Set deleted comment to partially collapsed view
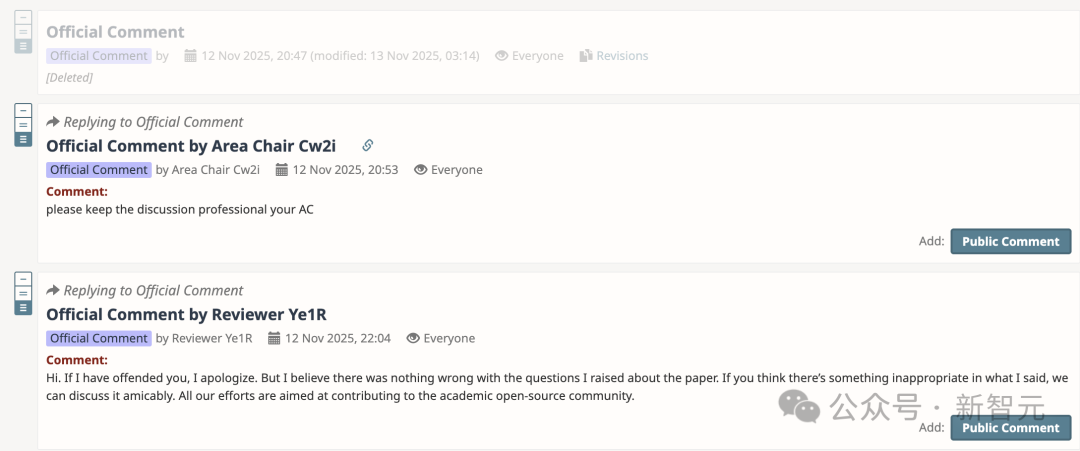Viewport: 1080px width, 451px height. pos(23,31)
